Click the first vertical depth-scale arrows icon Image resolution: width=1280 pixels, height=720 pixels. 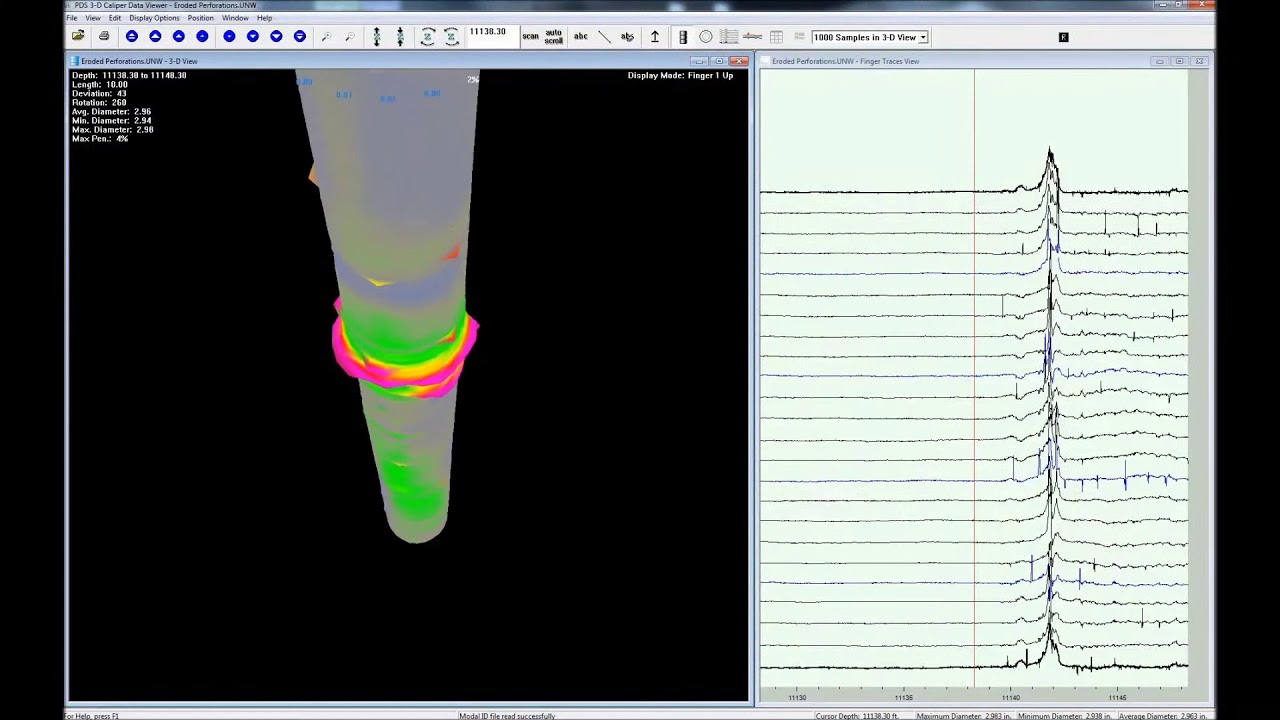point(377,37)
